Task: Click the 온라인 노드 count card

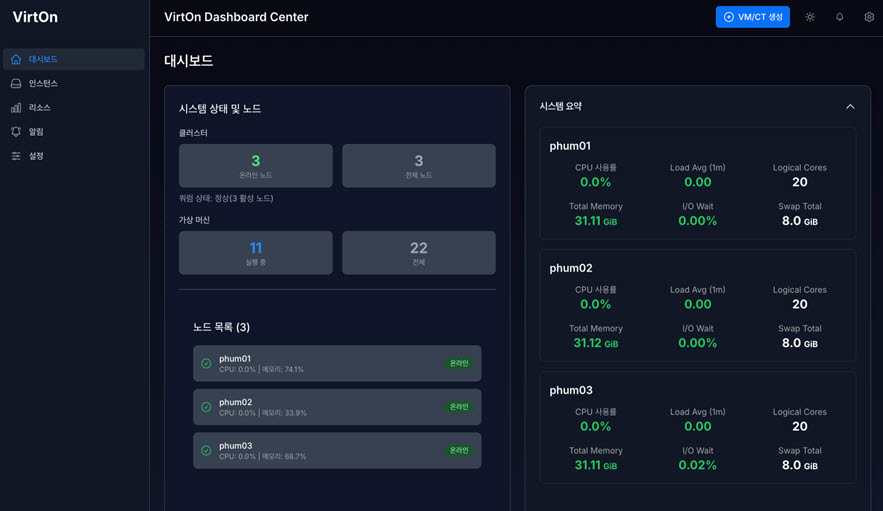Action: coord(255,166)
